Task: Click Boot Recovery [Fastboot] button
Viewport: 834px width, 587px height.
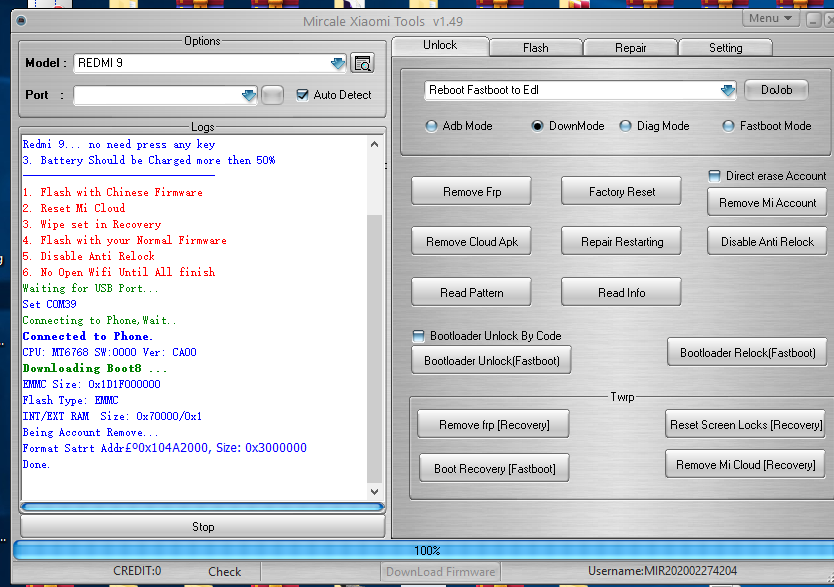Action: pos(494,468)
